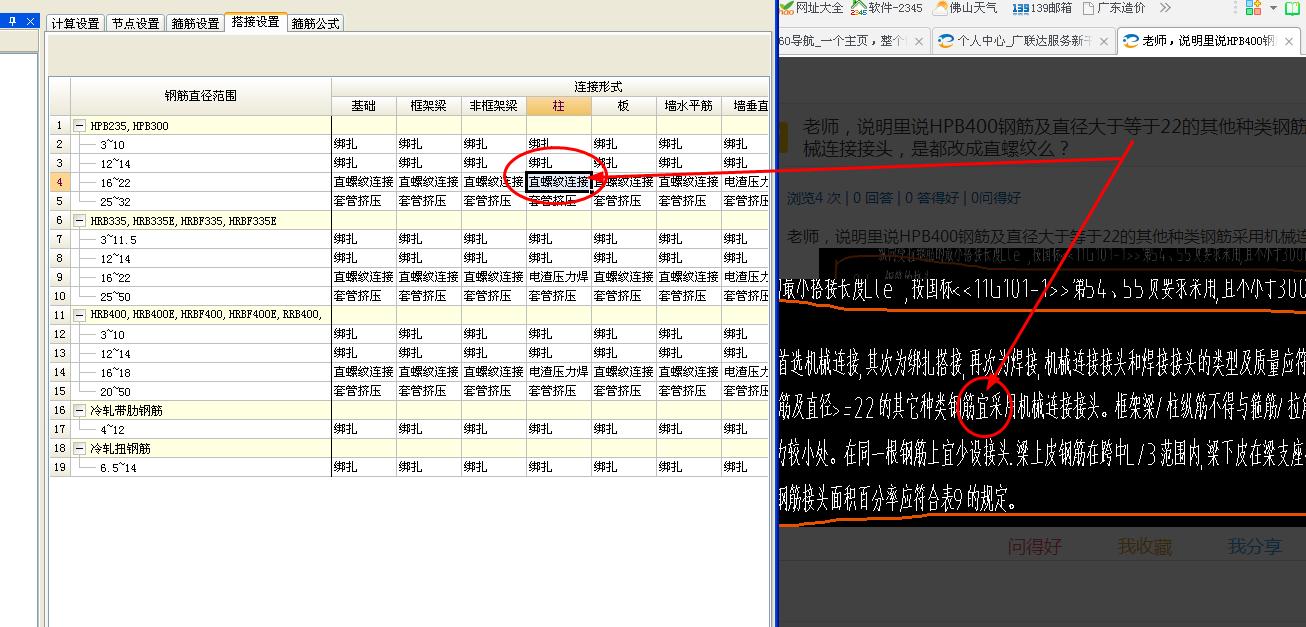Select row 7 diameter range 3~11.5
The height and width of the screenshot is (627, 1306).
201,239
